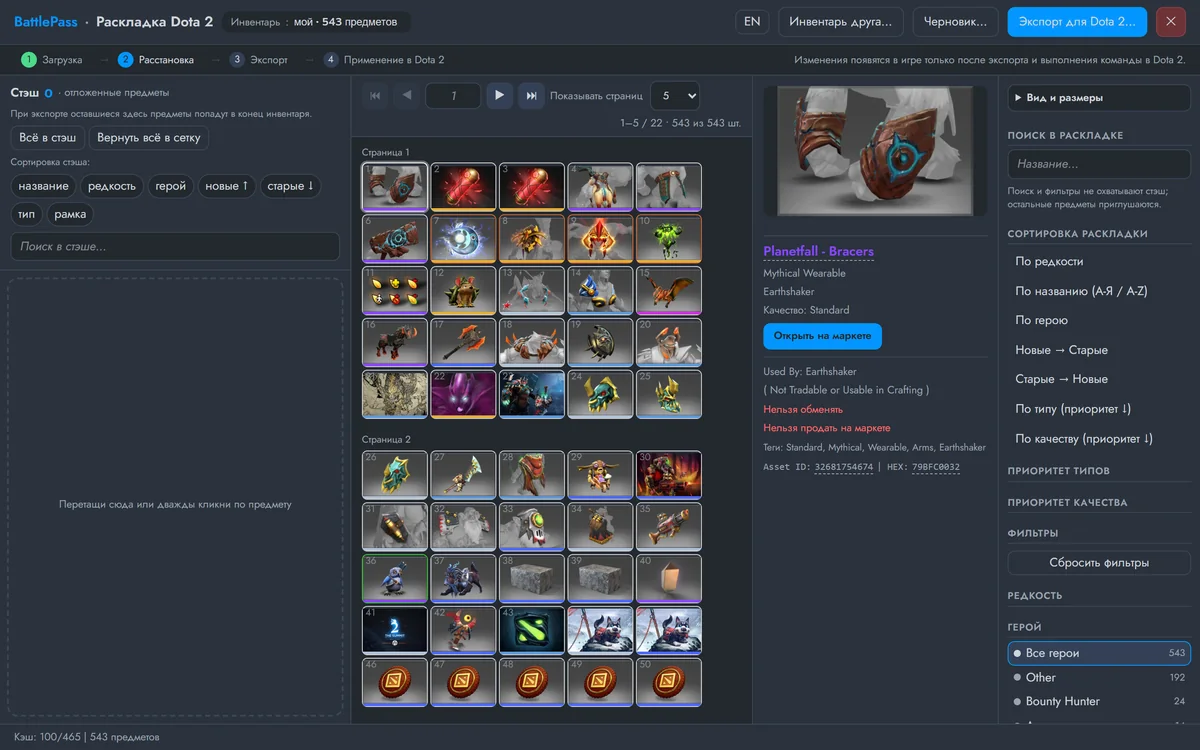
Task: Toggle stash sort by 'тип'
Action: (27, 214)
